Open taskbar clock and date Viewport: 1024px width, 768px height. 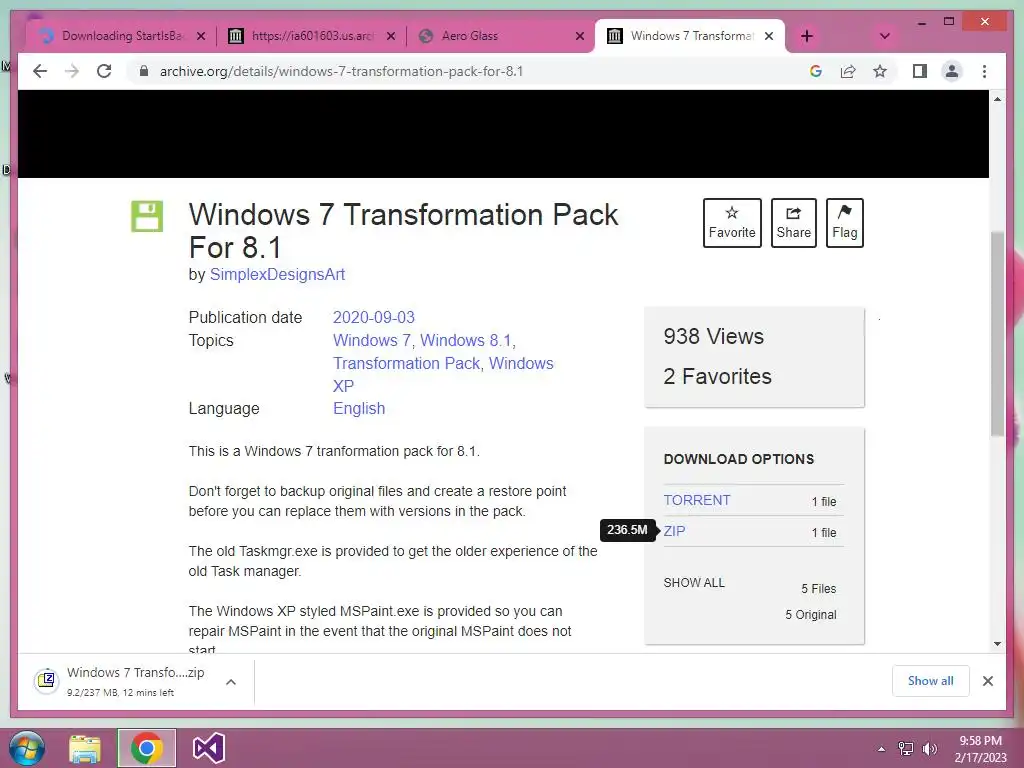click(981, 749)
